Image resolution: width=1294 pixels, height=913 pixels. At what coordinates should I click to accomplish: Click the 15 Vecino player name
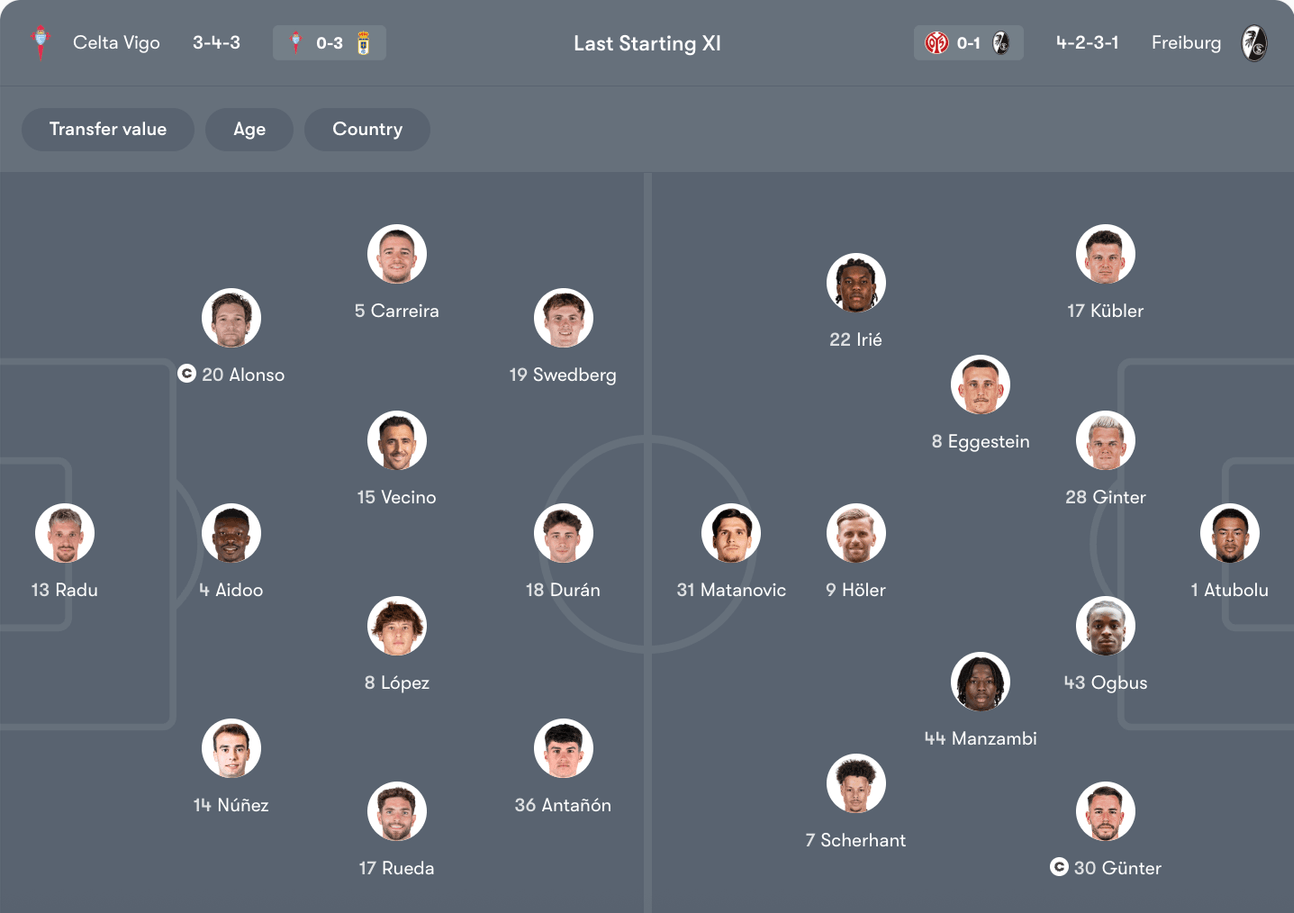(397, 497)
